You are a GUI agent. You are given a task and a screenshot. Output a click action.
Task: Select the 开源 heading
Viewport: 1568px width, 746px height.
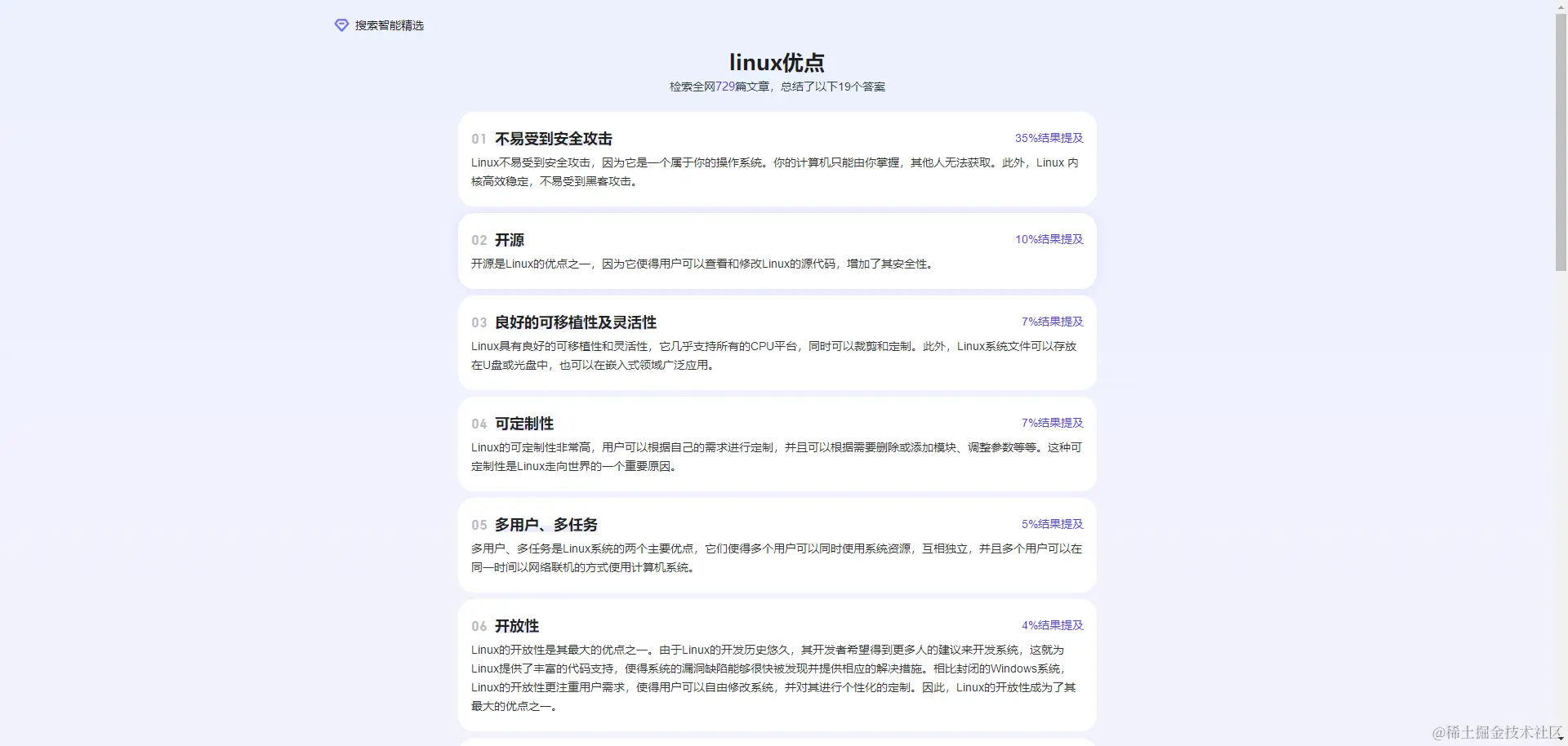click(510, 240)
